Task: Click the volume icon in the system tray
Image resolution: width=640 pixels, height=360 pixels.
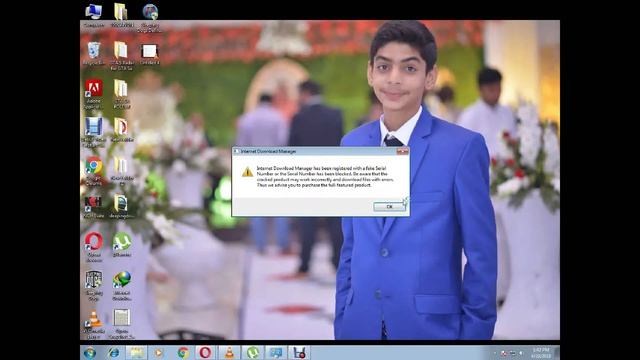Action: 521,353
